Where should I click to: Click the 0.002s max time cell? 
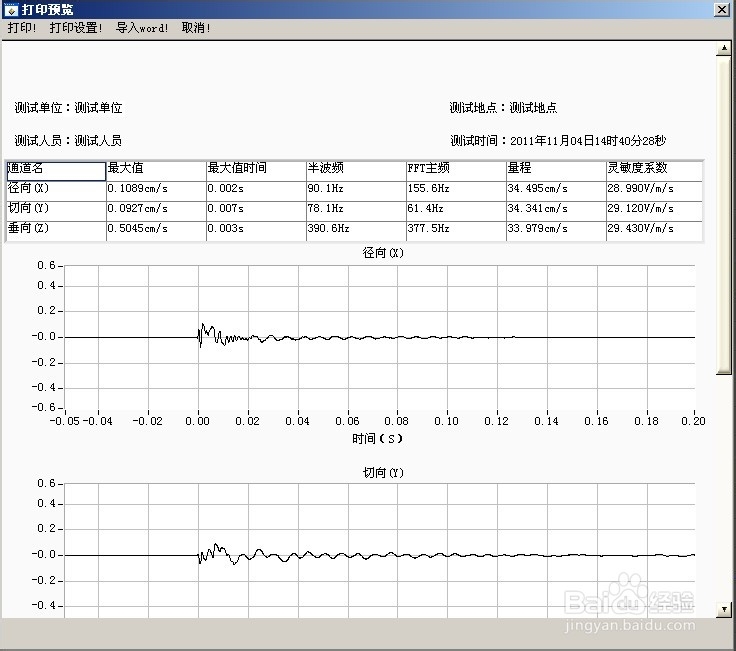point(256,191)
